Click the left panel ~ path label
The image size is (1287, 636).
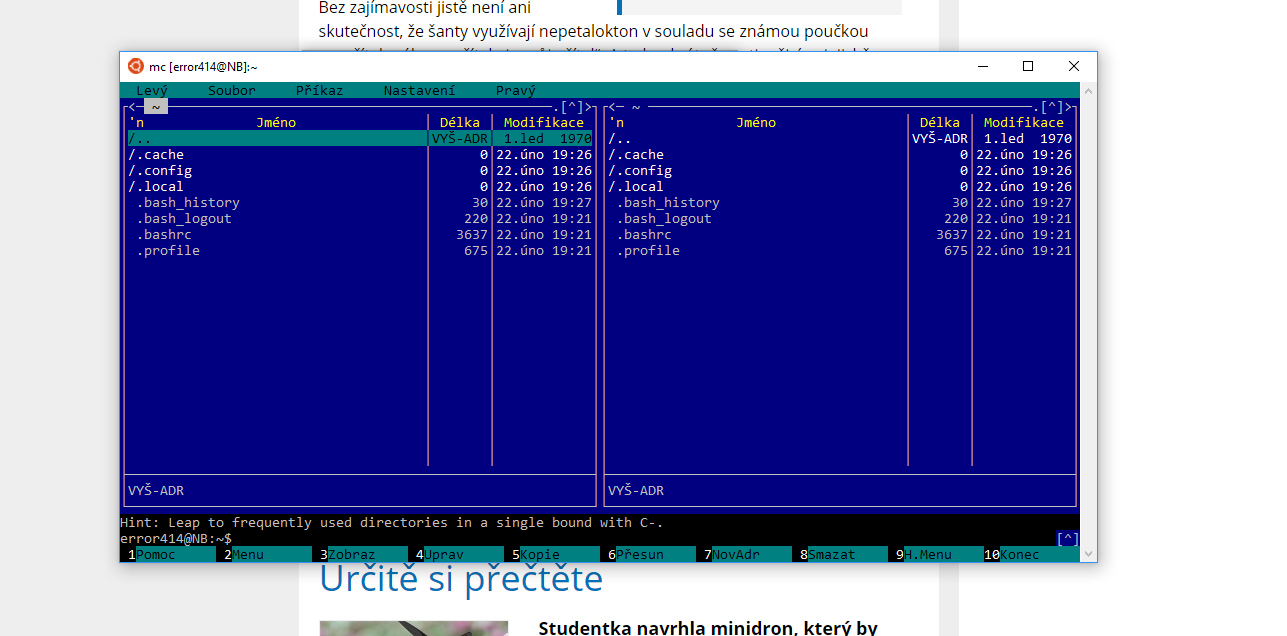pyautogui.click(x=156, y=106)
